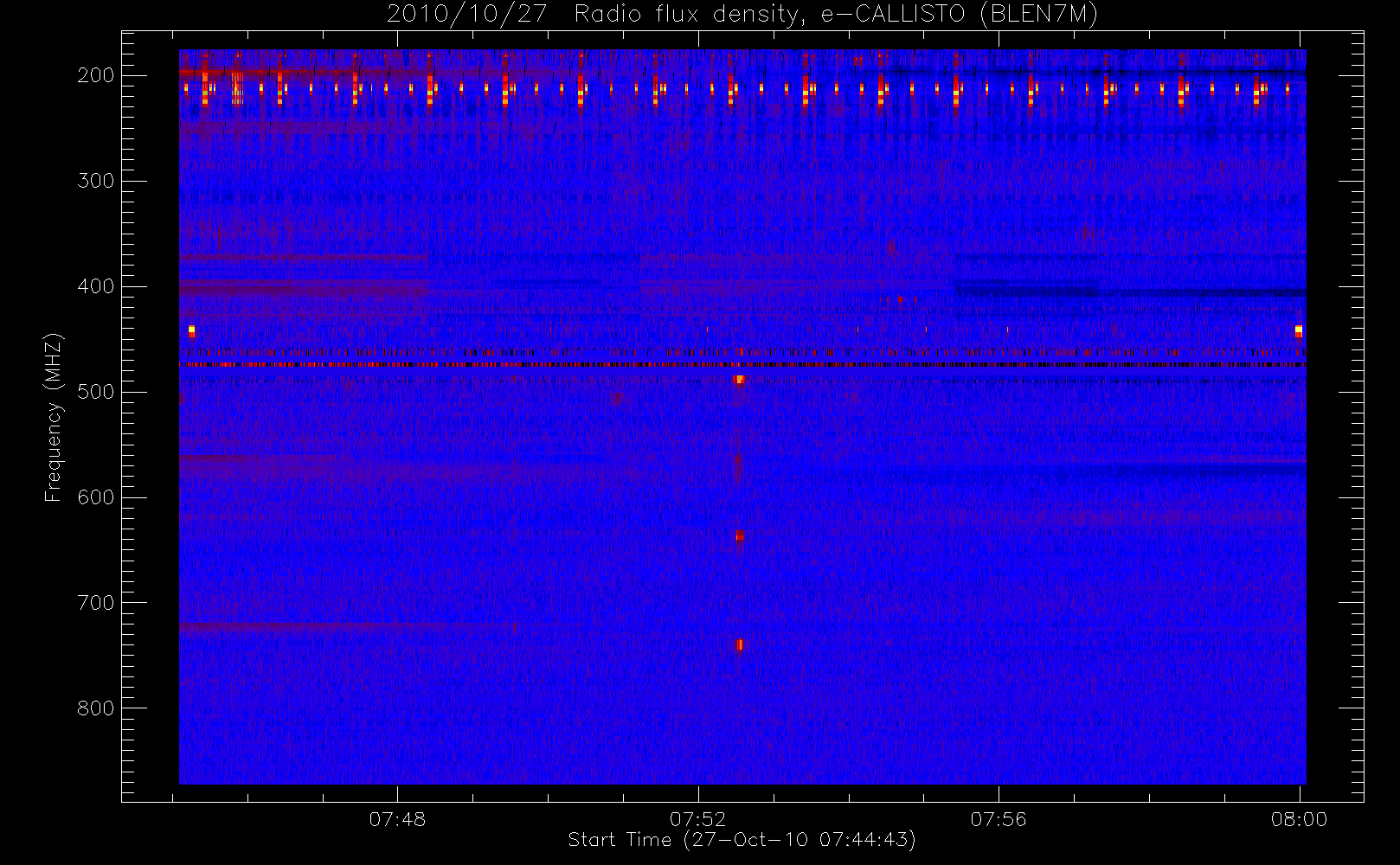The image size is (1400, 865).
Task: Click the 700 frequency tick label
Action: (x=96, y=603)
